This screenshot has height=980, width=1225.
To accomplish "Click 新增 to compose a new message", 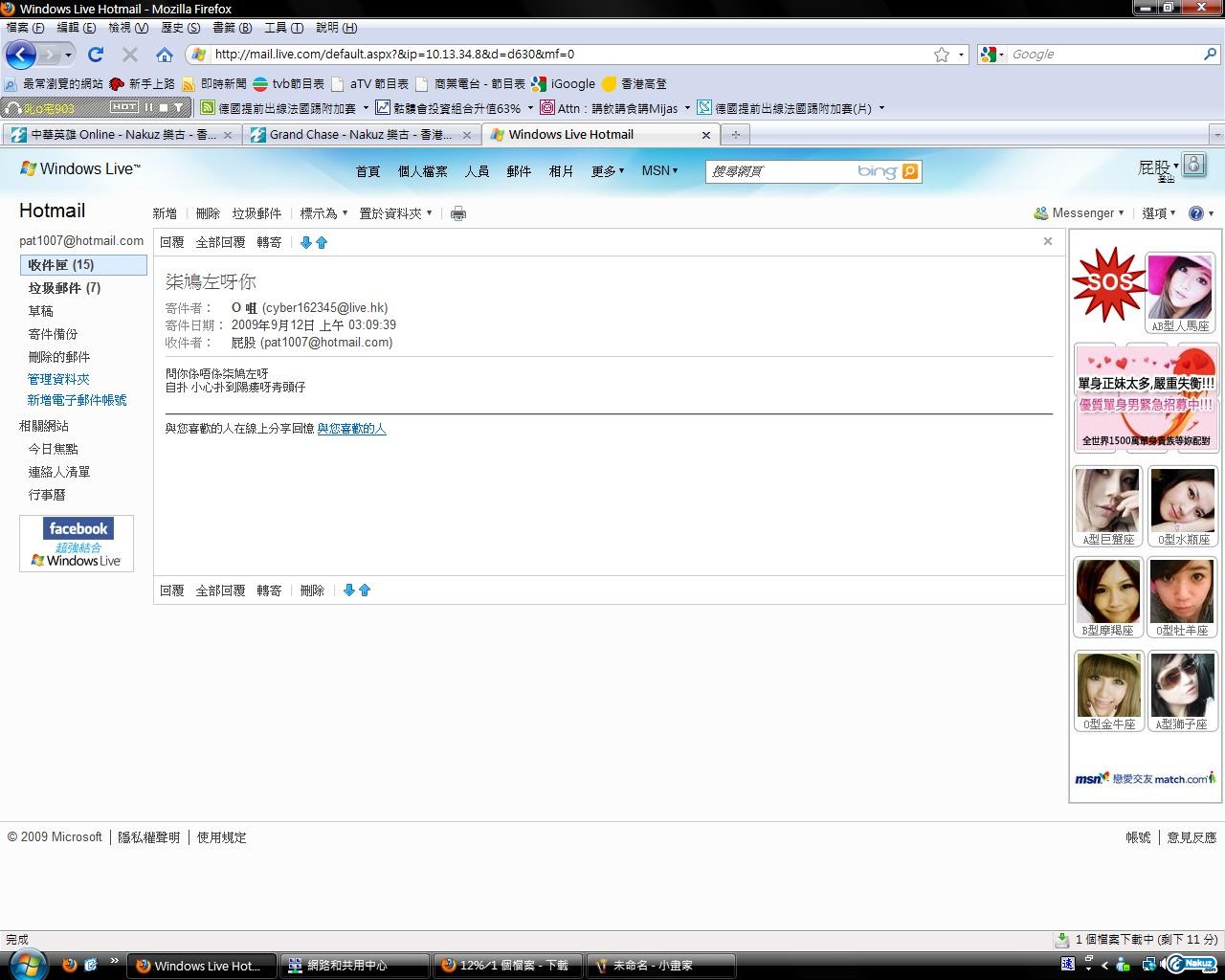I will point(165,213).
